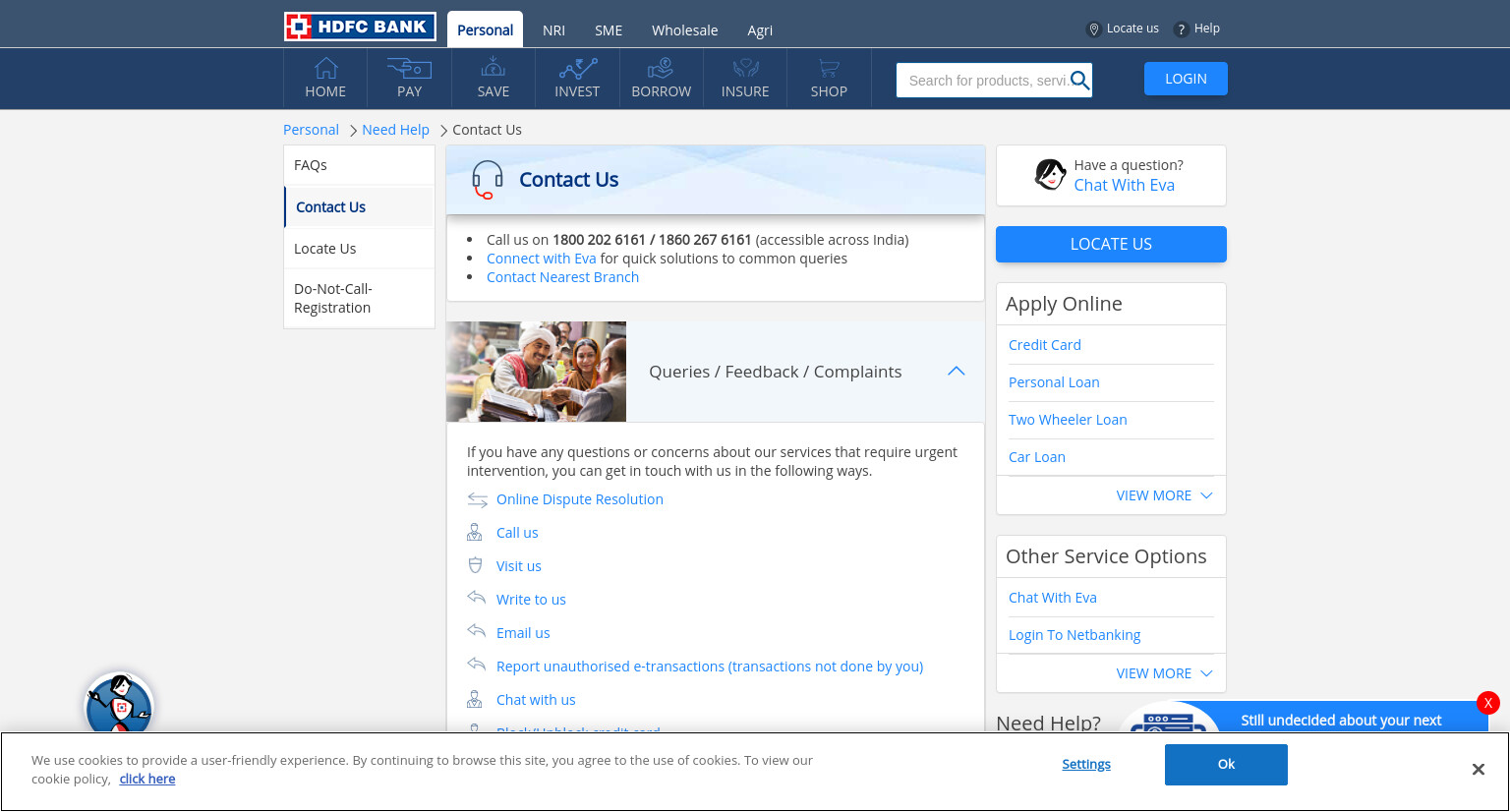Open FAQs in the side menu
Viewport: 1510px width, 812px height.
[x=359, y=165]
